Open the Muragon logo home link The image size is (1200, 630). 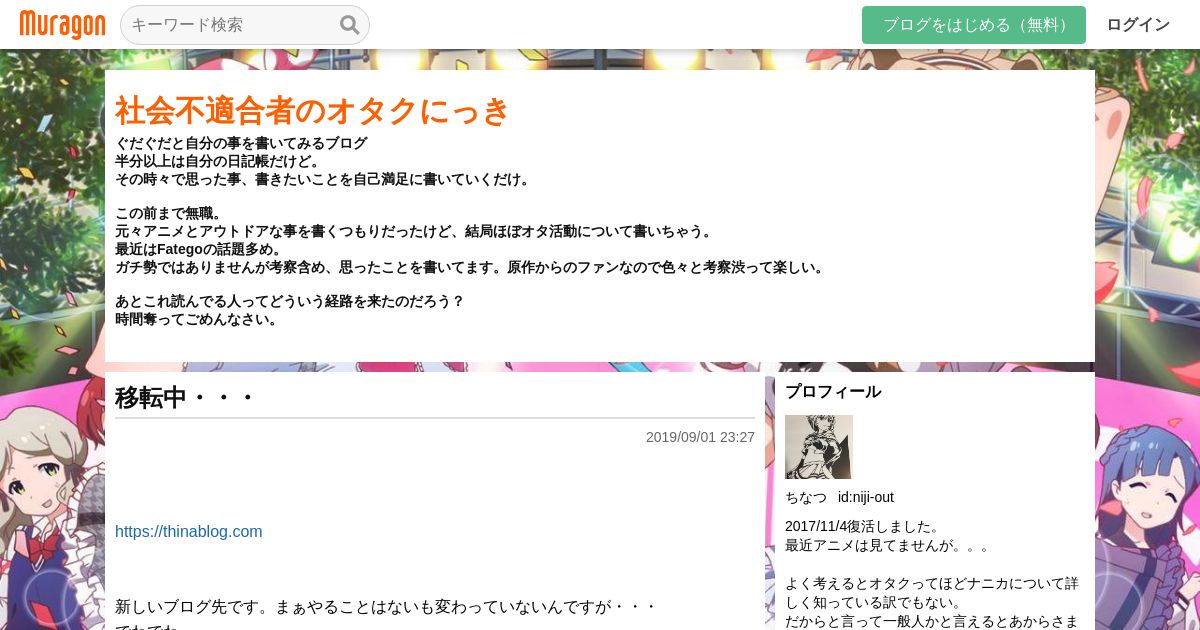[62, 25]
